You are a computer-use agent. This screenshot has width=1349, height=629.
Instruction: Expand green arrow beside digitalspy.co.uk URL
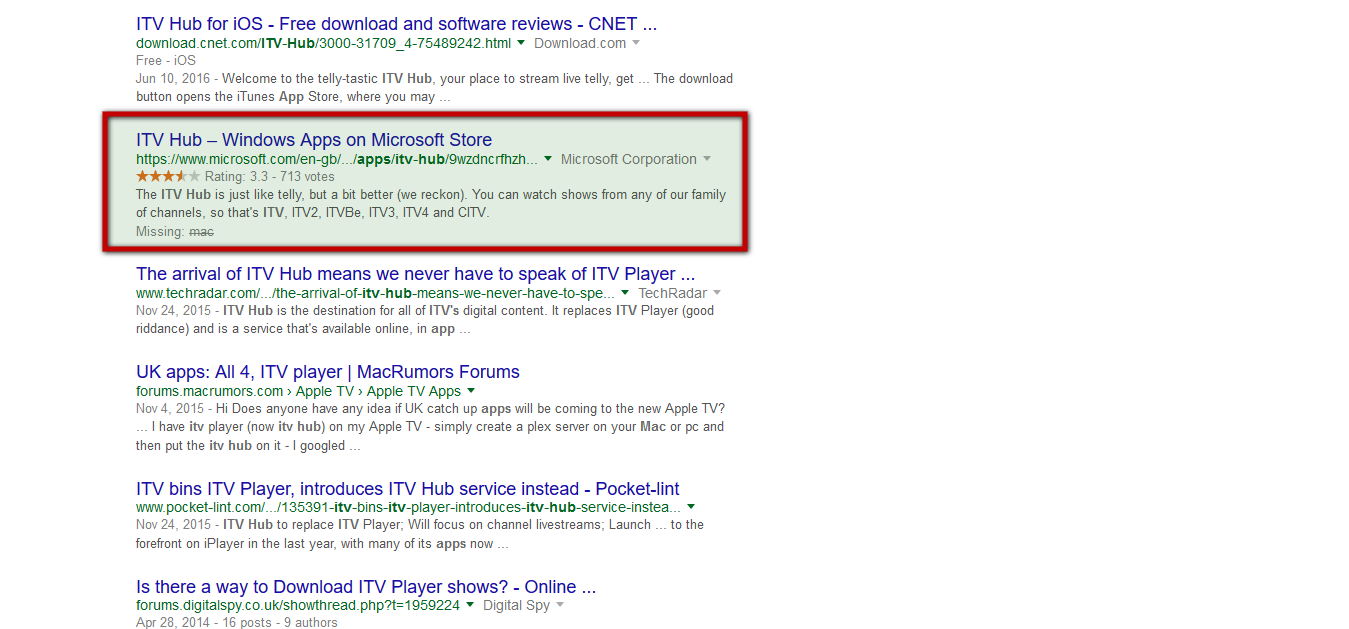pos(470,605)
